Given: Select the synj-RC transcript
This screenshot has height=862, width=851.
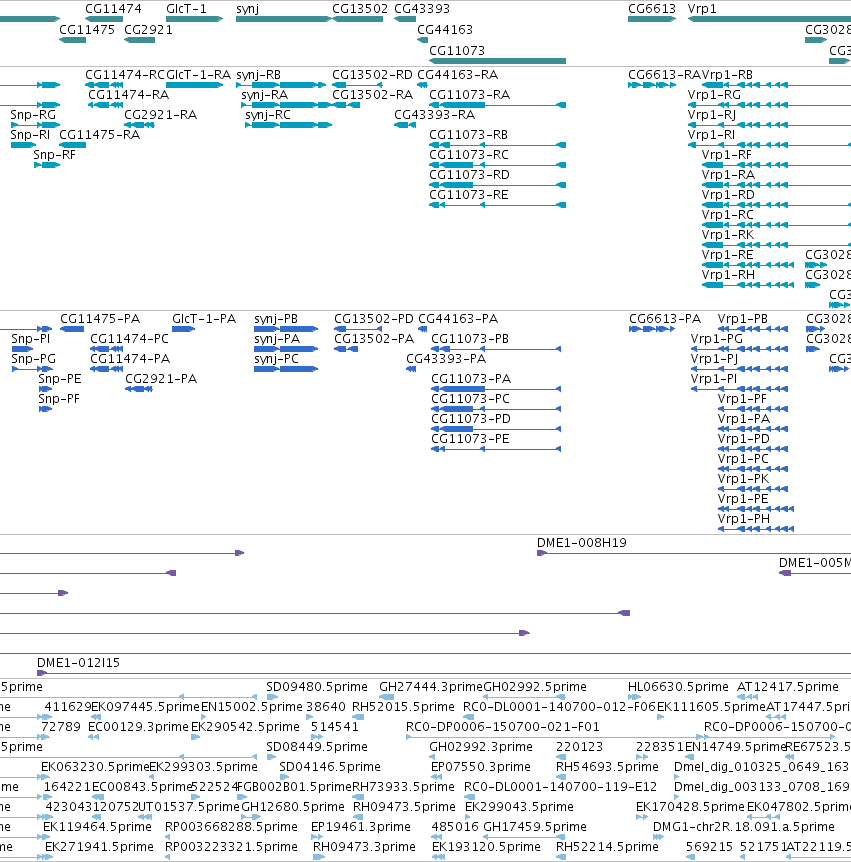Looking at the screenshot, I should click(289, 125).
